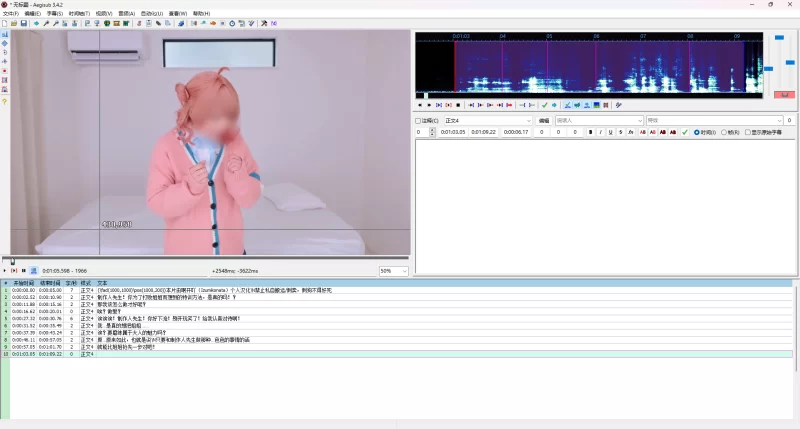Open the effect dropdown field
The height and width of the screenshot is (429, 800).
[x=714, y=121]
